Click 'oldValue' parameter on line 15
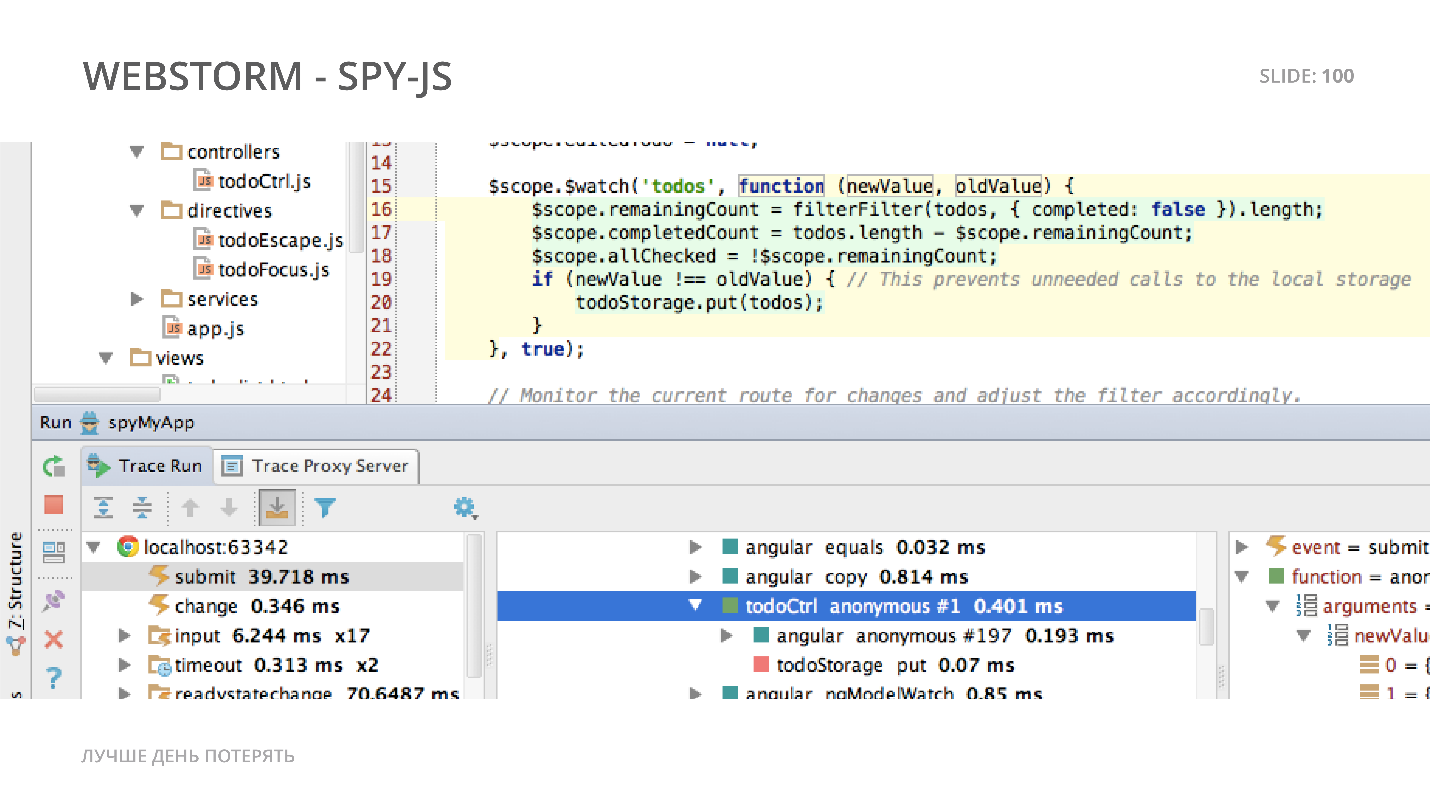1430x804 pixels. [999, 186]
